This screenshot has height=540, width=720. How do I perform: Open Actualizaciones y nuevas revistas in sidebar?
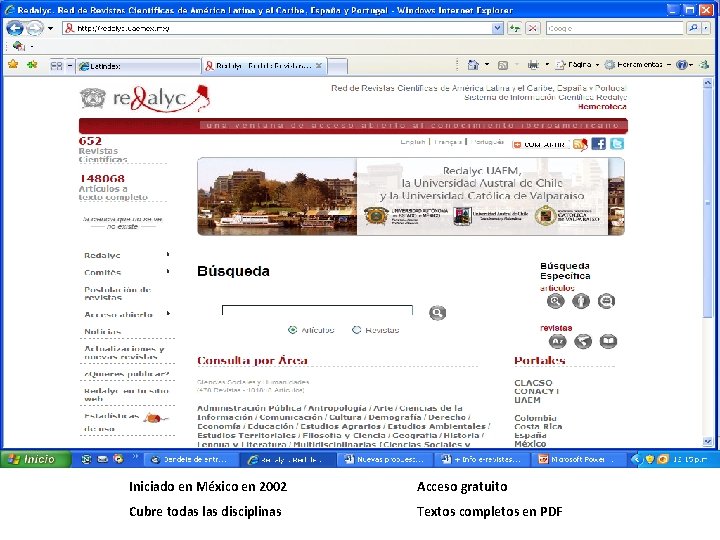point(124,353)
